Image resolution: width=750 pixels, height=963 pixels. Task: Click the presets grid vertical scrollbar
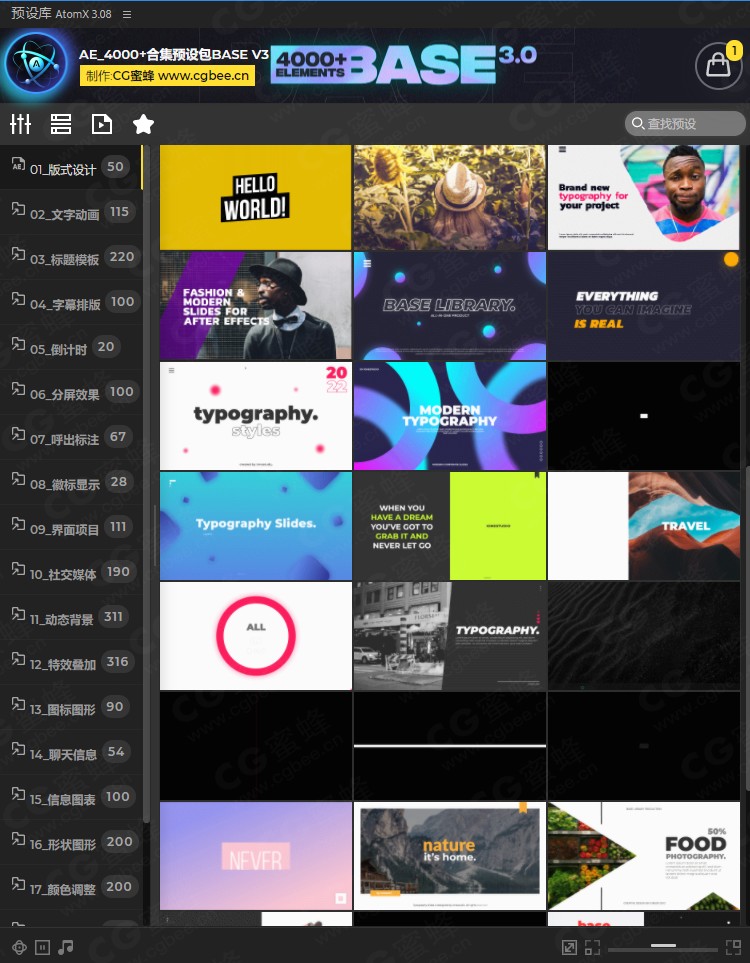click(746, 630)
